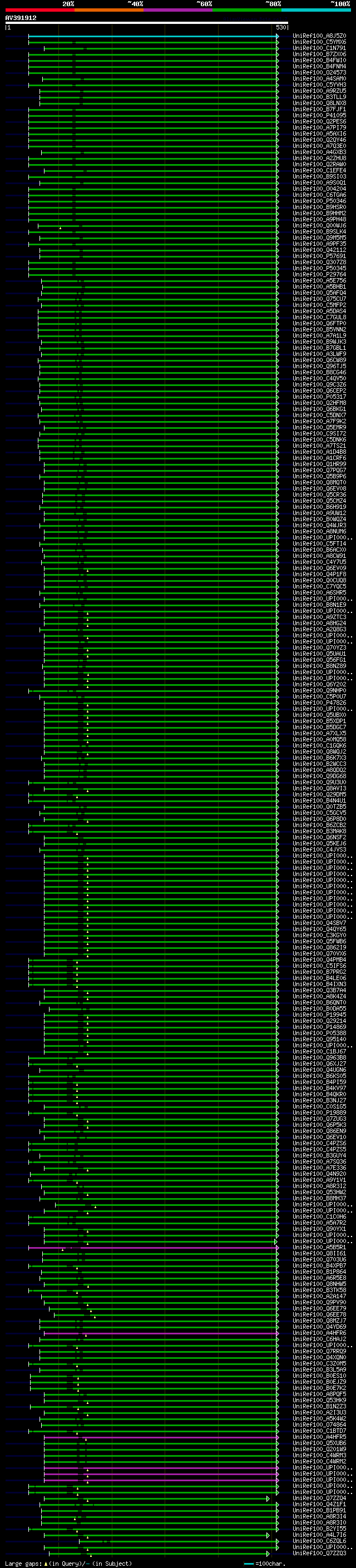356x1568 pixels.
Task: Select hit UniRef100_Q8LNX8
Action: (319, 103)
